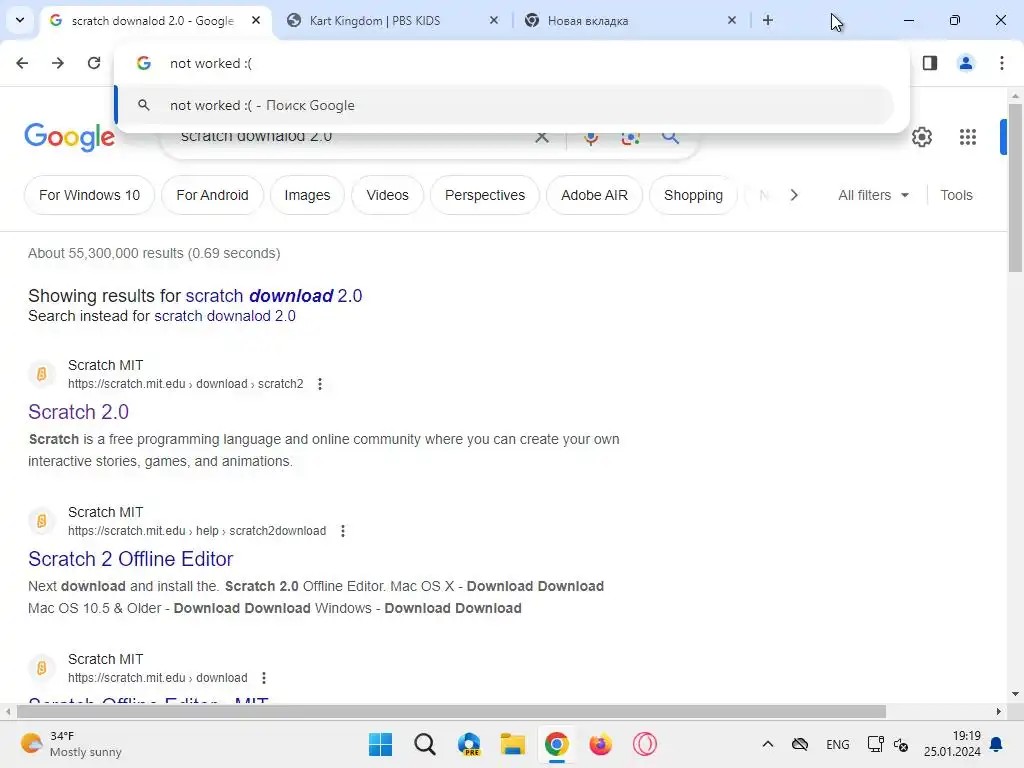Click the https://scratch.mit.edu › help › scratch2download breadcrumb
1024x768 pixels.
pos(197,531)
